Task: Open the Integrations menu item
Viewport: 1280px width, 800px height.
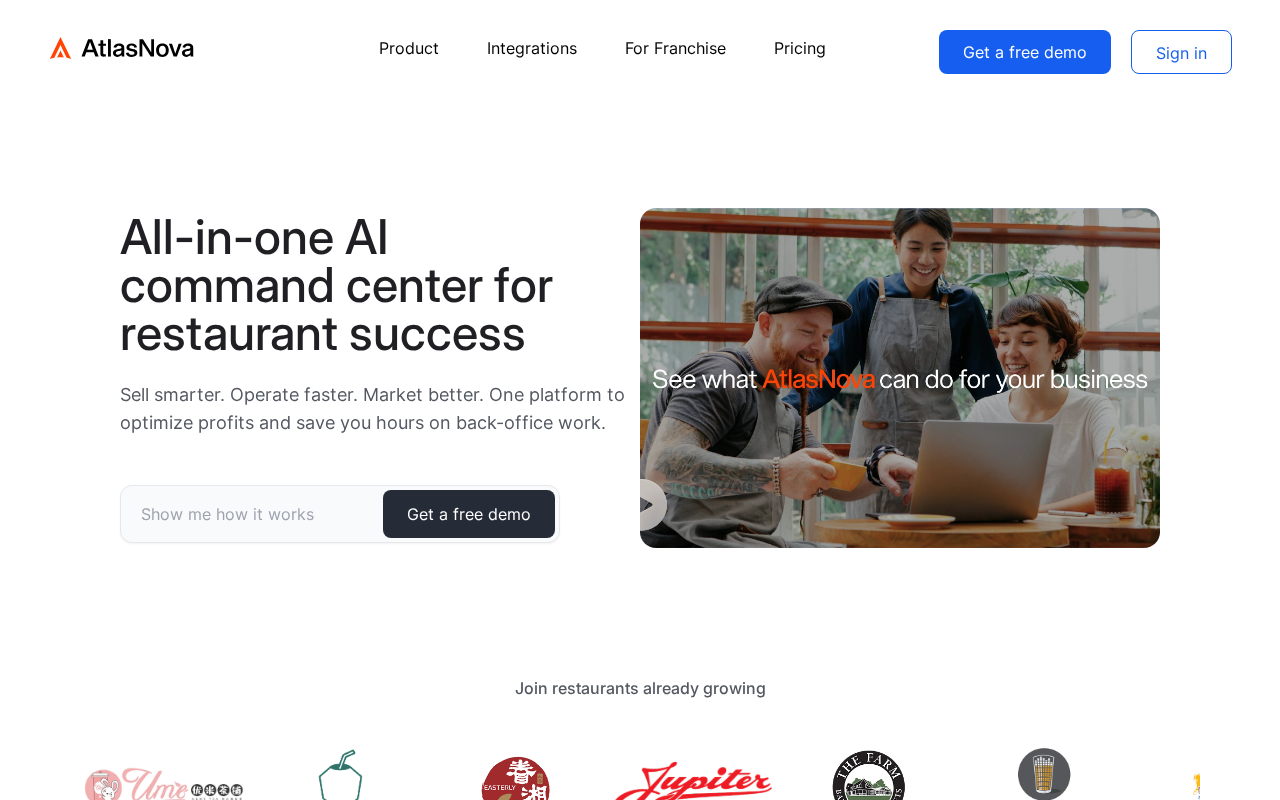Action: (x=532, y=48)
